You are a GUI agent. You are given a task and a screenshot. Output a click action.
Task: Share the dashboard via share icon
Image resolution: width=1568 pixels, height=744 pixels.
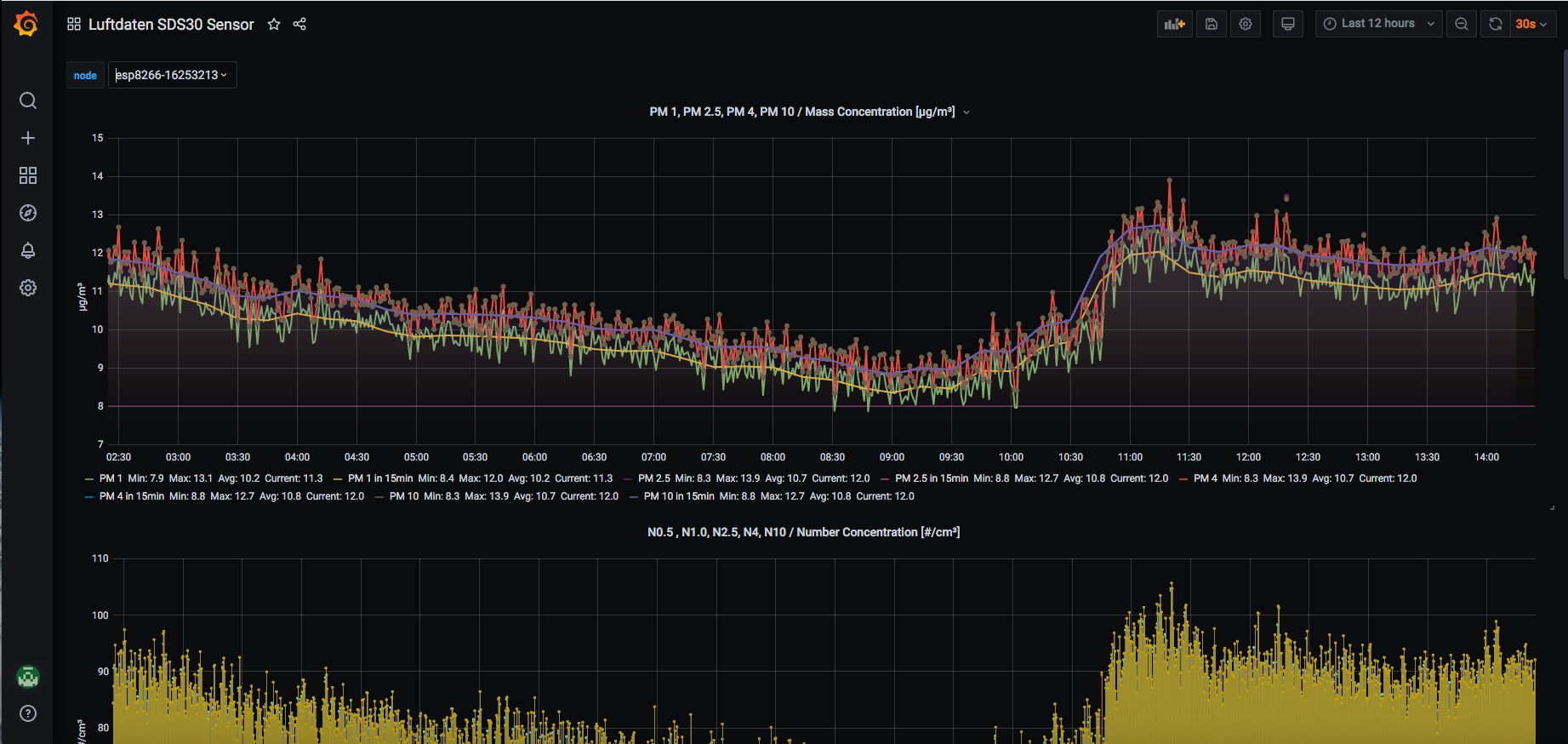pos(299,24)
